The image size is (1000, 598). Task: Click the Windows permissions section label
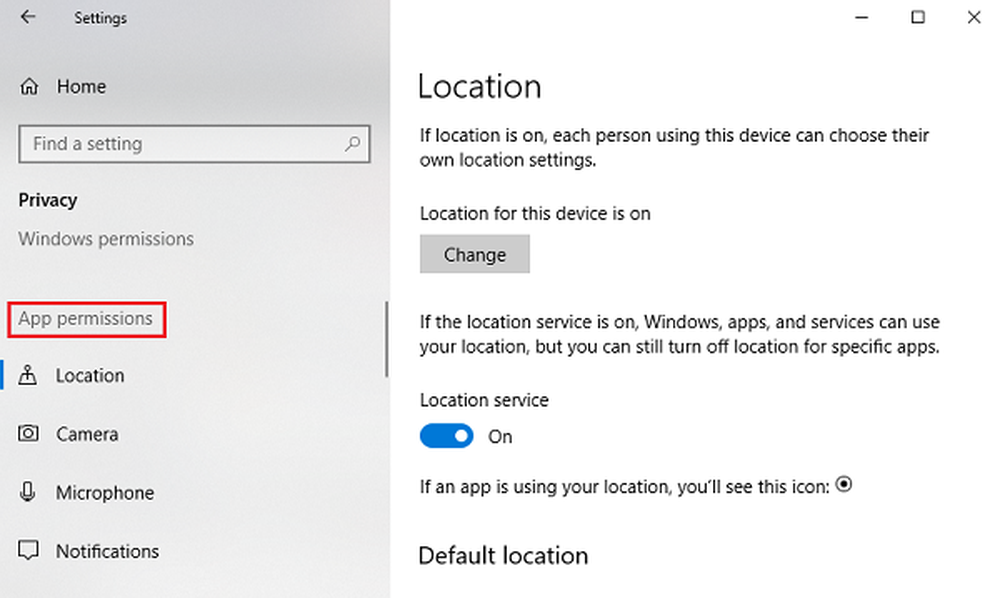coord(106,238)
